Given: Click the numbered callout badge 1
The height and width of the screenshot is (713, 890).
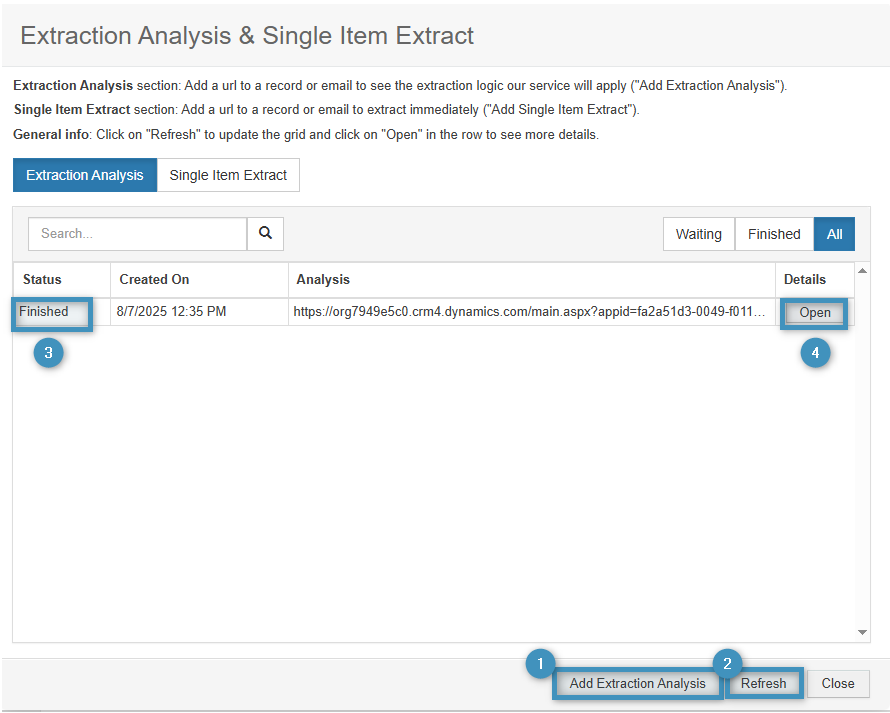Looking at the screenshot, I should tap(541, 663).
